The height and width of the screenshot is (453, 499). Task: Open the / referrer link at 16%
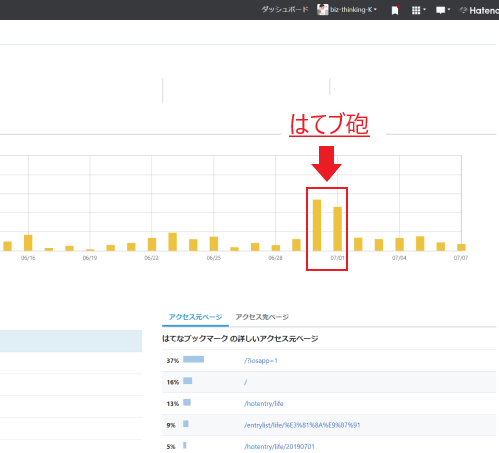pyautogui.click(x=245, y=382)
